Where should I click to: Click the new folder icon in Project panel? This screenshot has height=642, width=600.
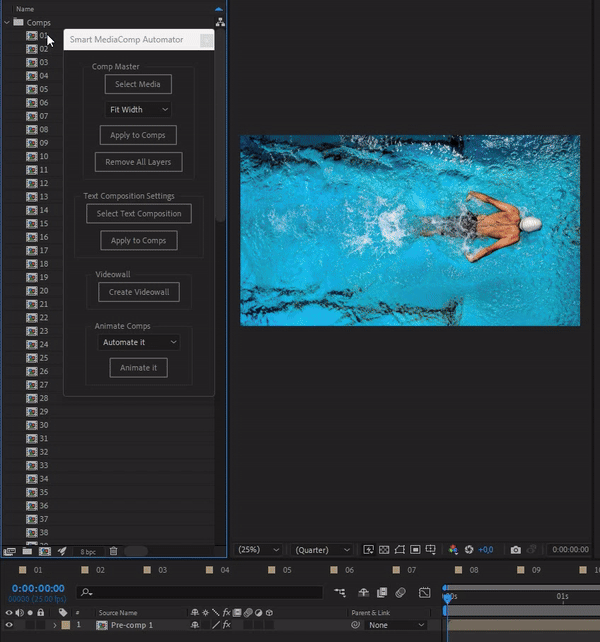27,551
